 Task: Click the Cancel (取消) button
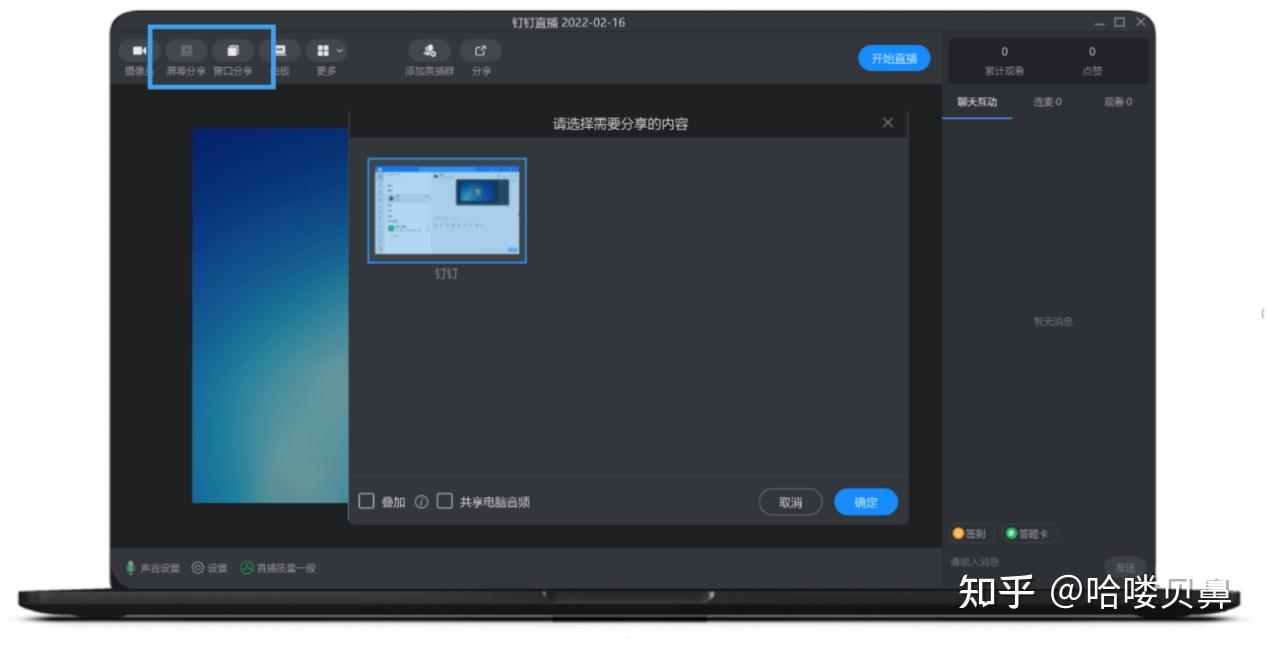click(x=791, y=502)
